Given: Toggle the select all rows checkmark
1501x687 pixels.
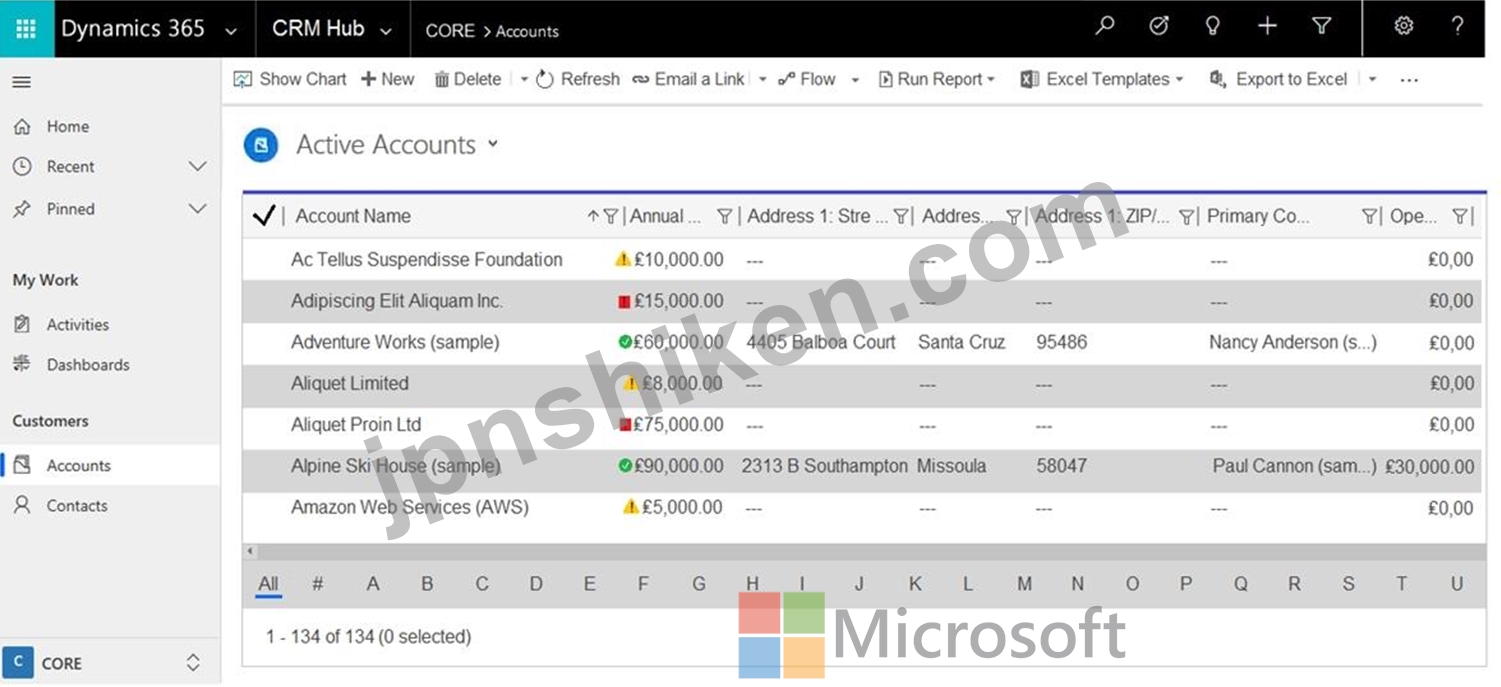Looking at the screenshot, I should [264, 216].
